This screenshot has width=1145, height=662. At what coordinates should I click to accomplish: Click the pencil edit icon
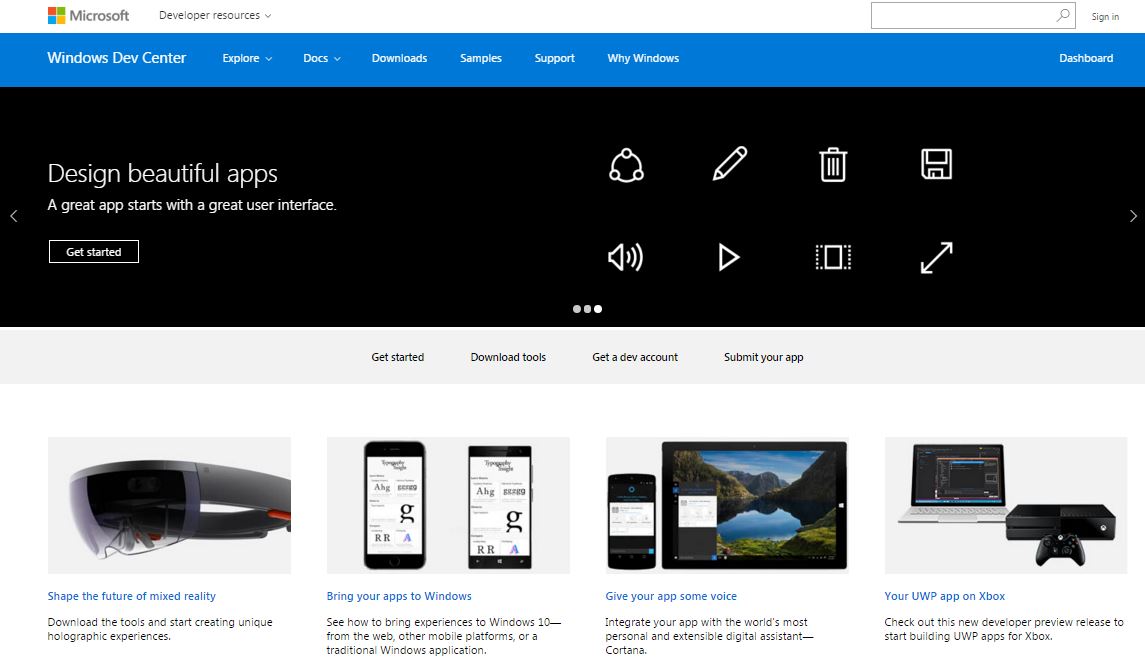(x=729, y=163)
